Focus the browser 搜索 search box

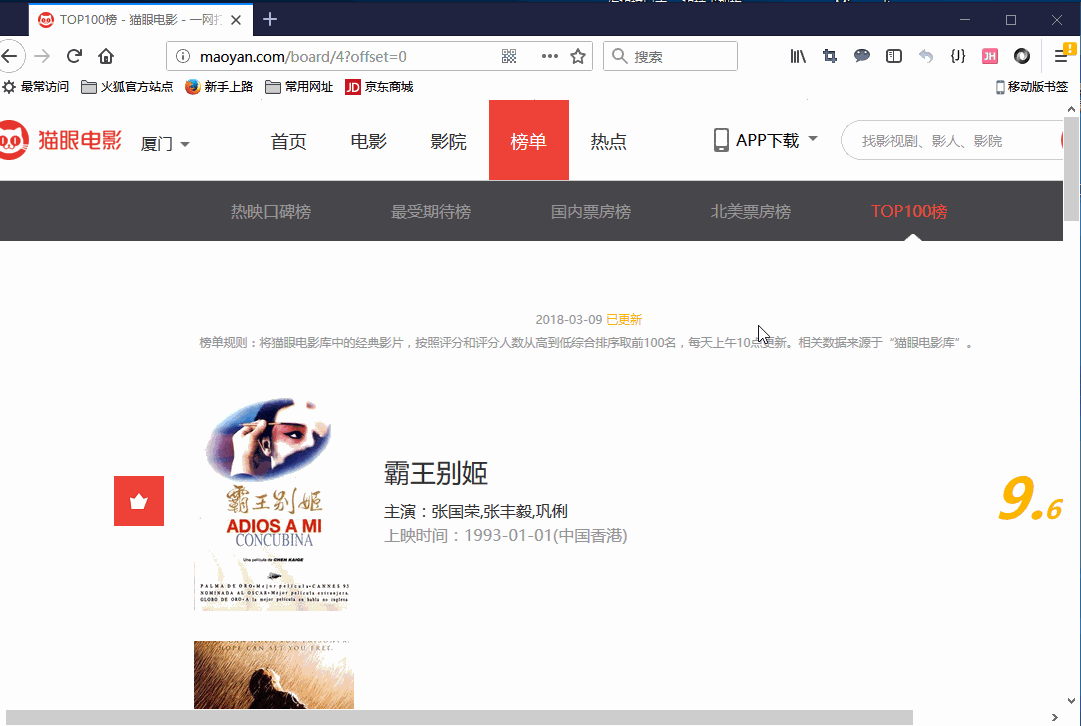pyautogui.click(x=670, y=57)
